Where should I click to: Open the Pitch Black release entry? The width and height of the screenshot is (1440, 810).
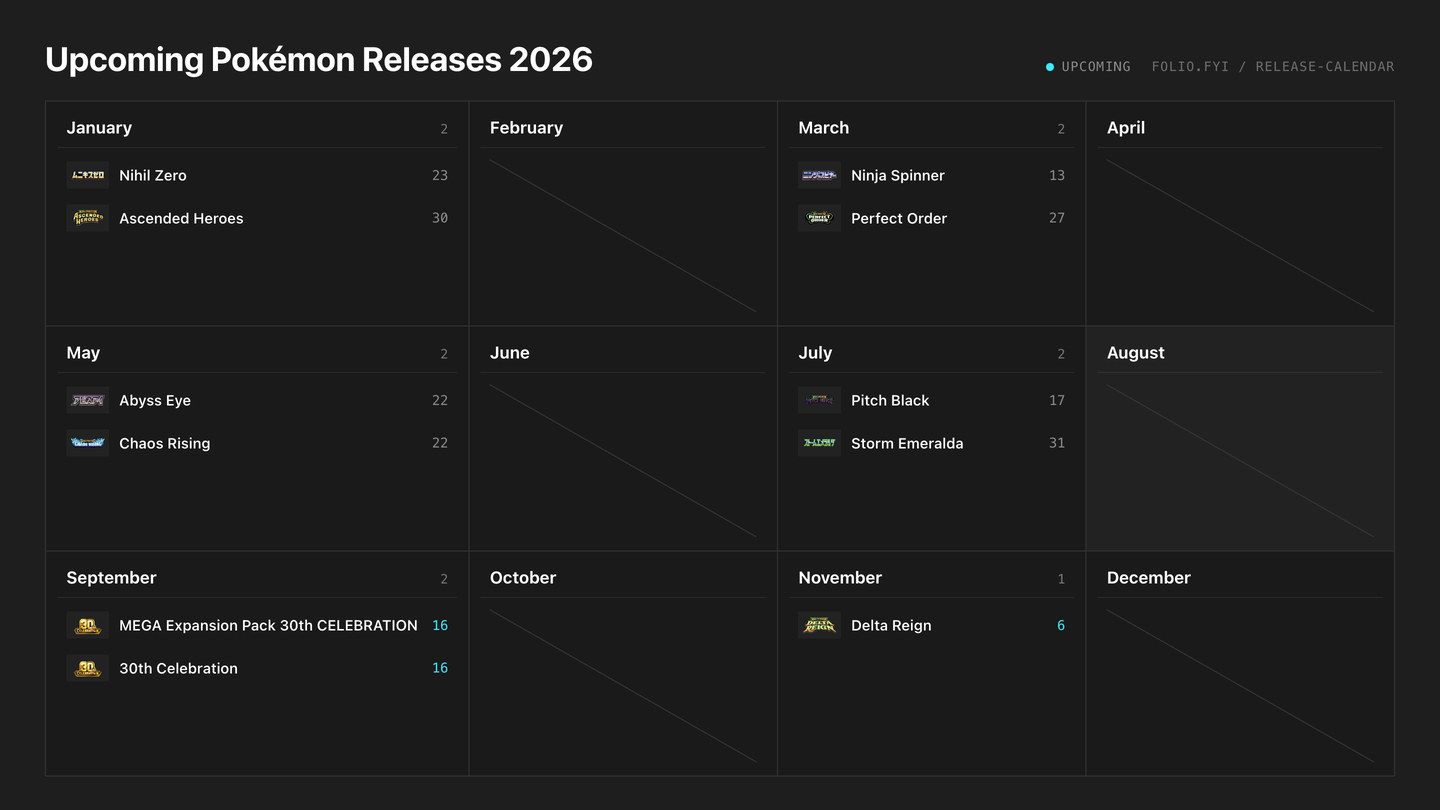click(x=932, y=400)
